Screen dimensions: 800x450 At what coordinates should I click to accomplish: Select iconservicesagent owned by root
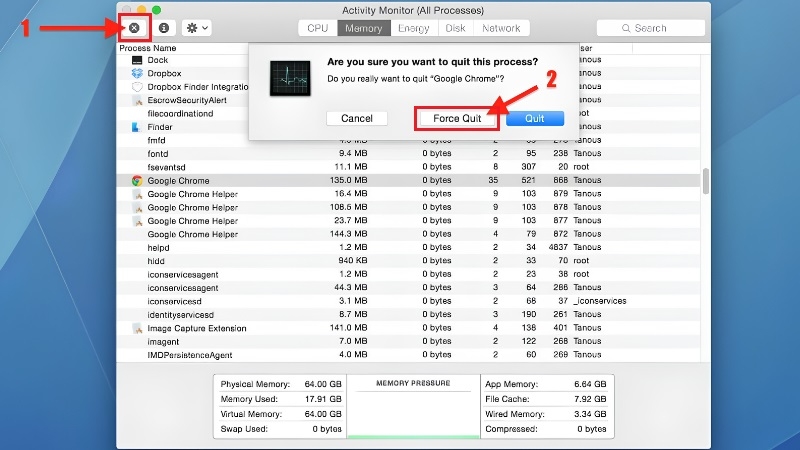408,274
